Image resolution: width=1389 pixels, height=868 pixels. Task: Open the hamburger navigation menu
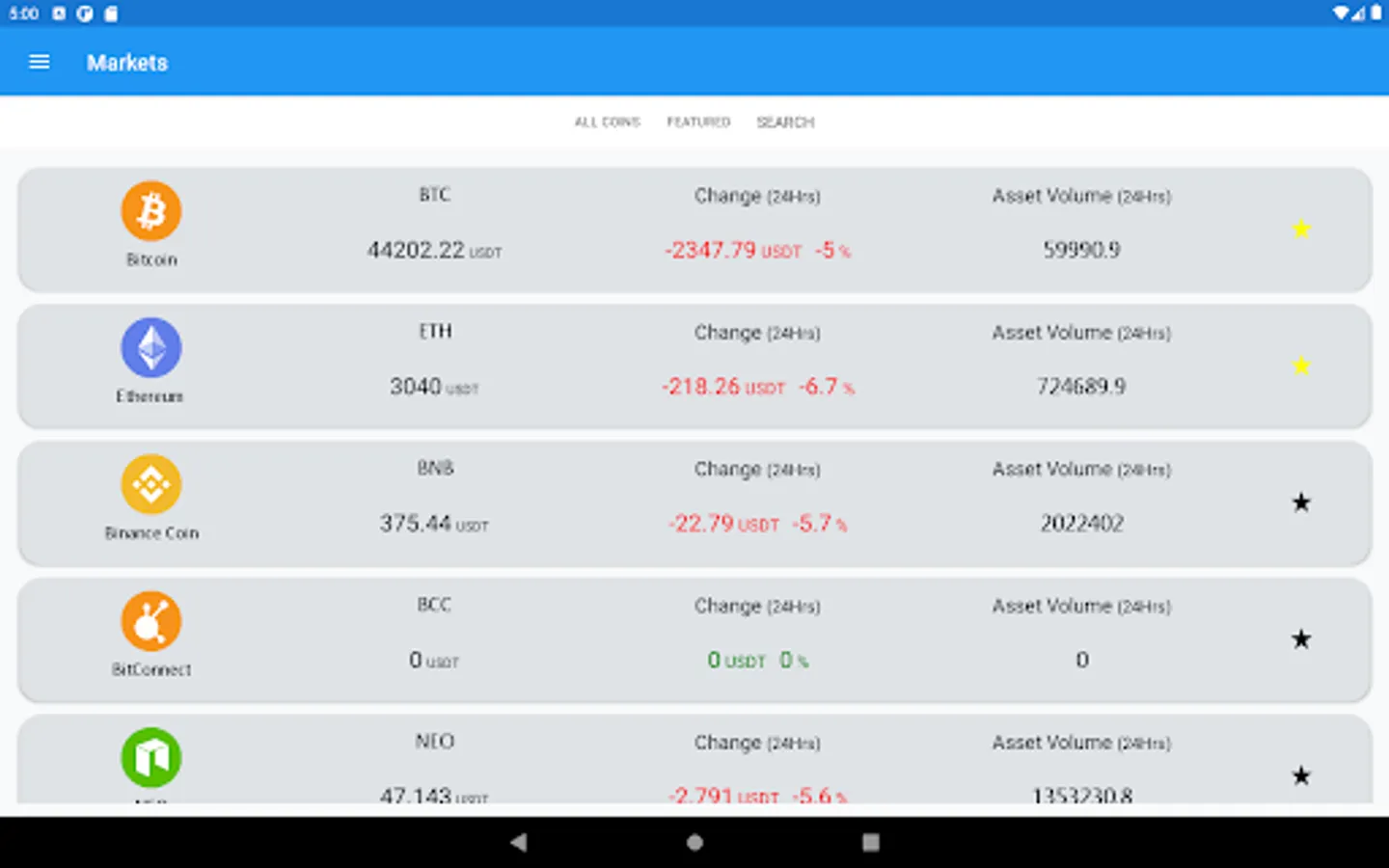pyautogui.click(x=40, y=63)
